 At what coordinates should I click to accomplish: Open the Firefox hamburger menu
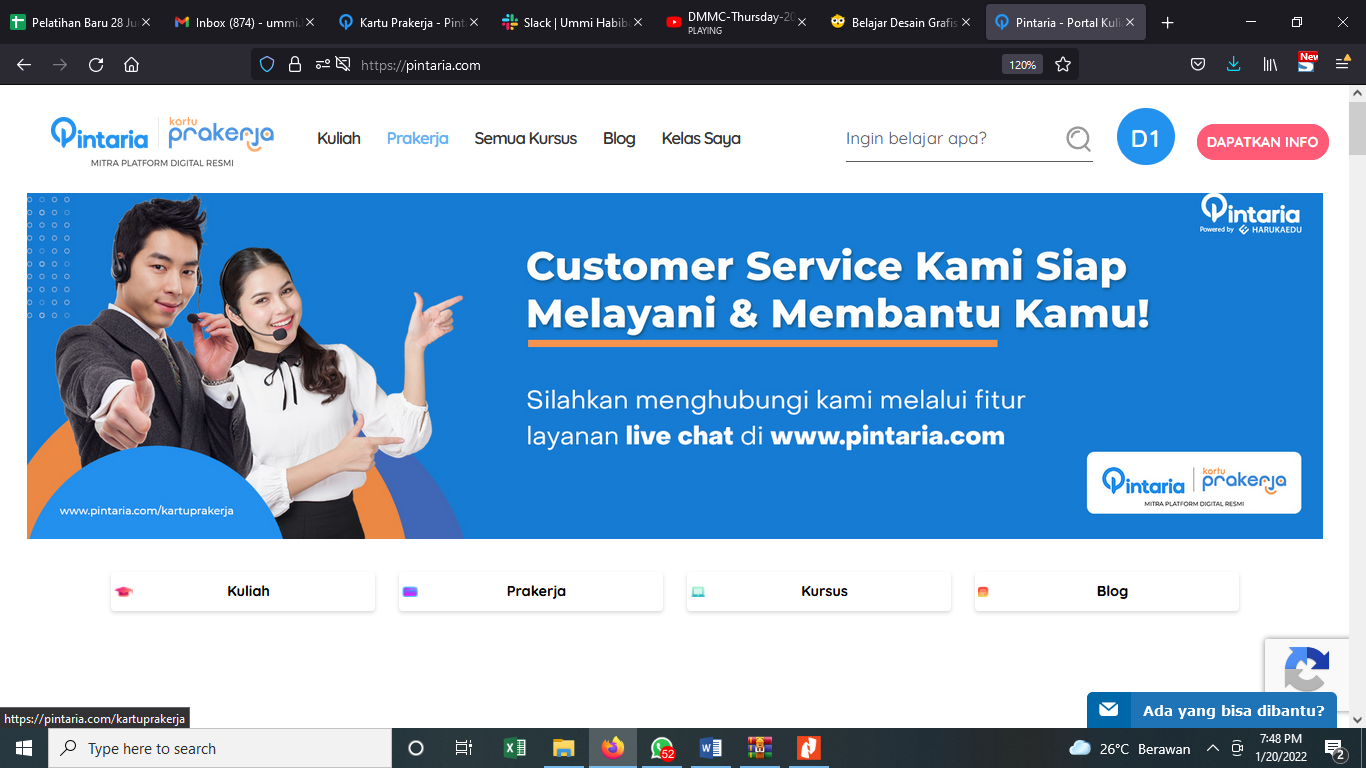(1343, 65)
